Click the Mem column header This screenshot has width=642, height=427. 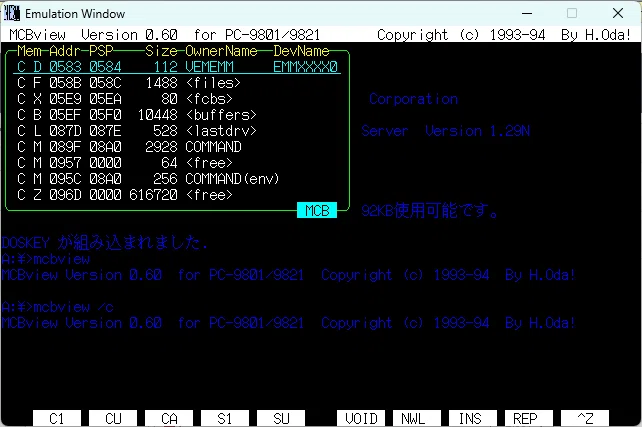pyautogui.click(x=29, y=51)
